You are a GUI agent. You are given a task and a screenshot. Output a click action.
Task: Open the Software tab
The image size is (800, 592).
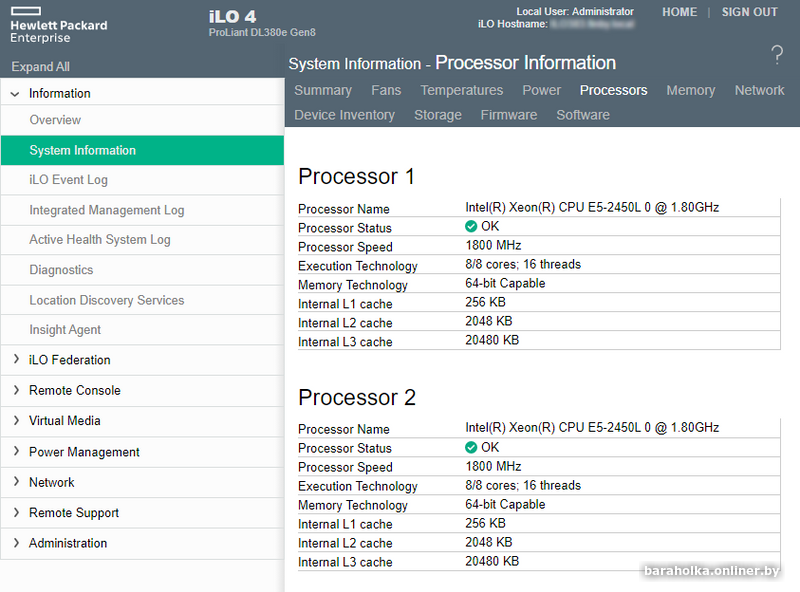click(583, 115)
